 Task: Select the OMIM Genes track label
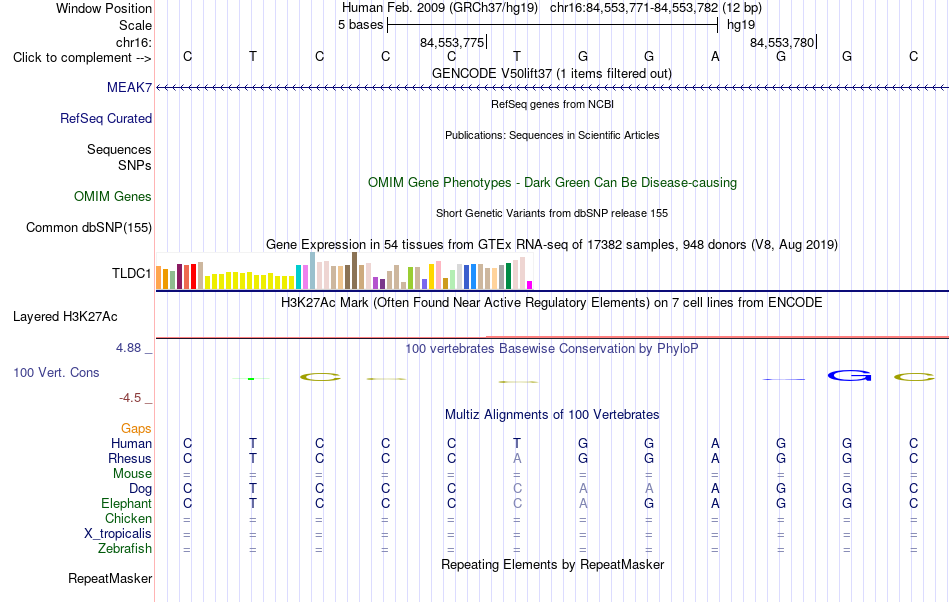pos(113,197)
